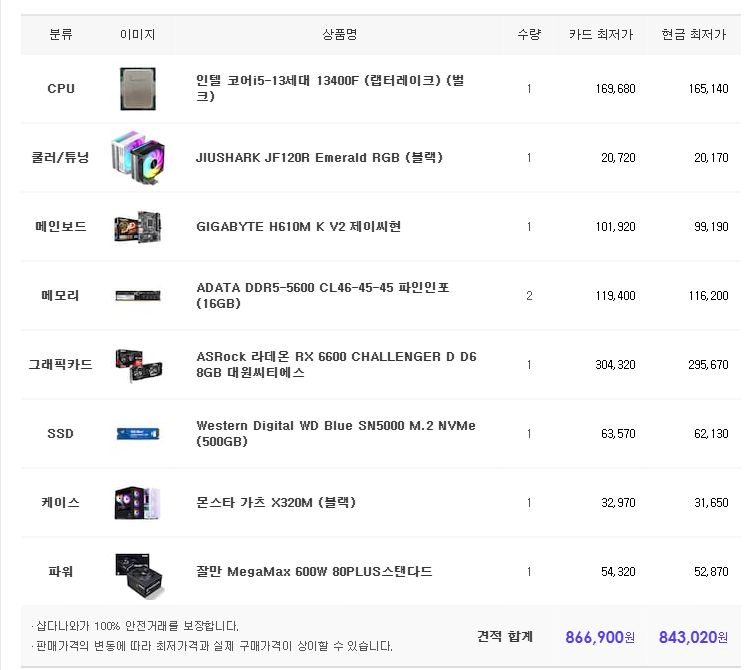
Task: Click case cash price 31,650
Action: click(711, 503)
